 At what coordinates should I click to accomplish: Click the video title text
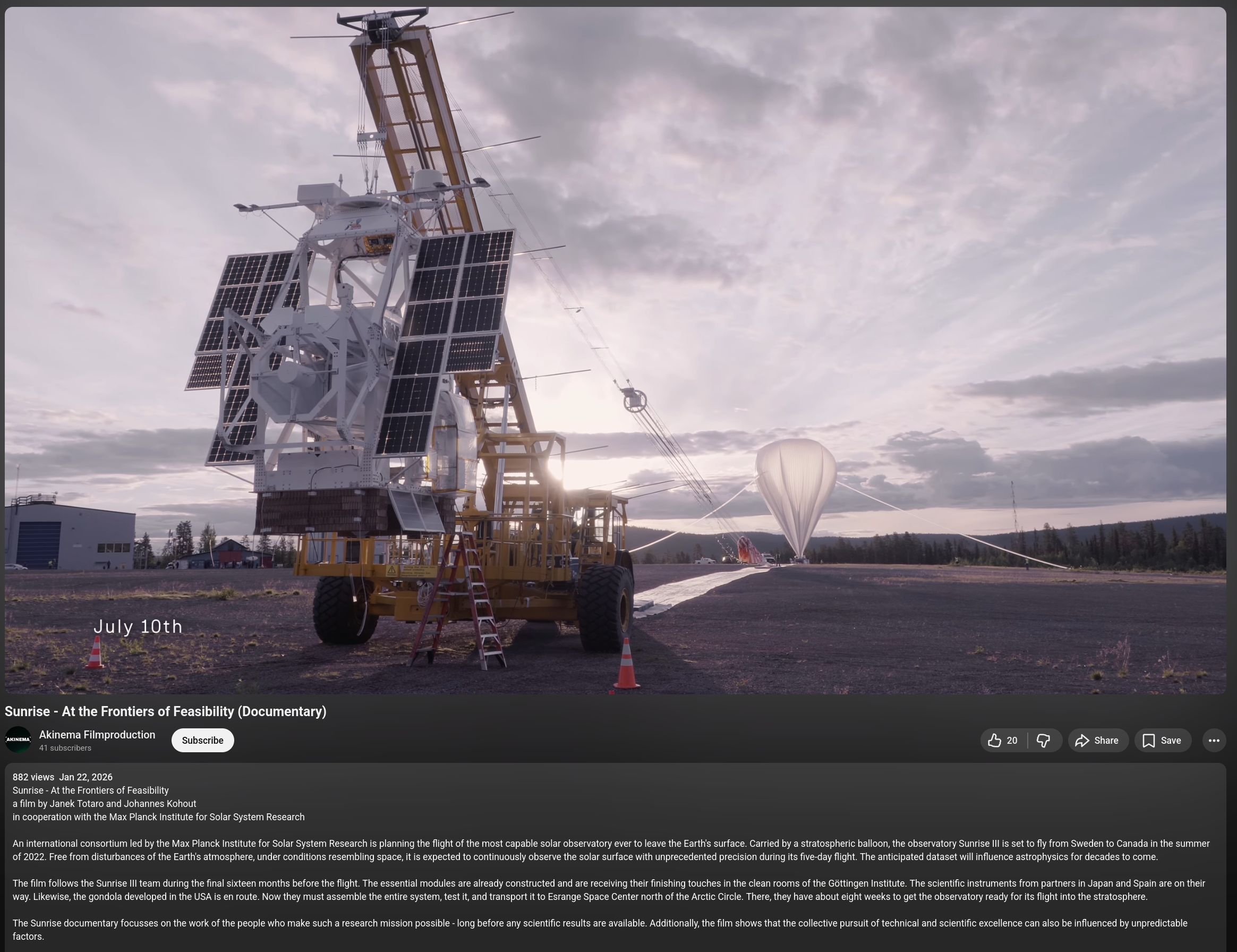[165, 712]
